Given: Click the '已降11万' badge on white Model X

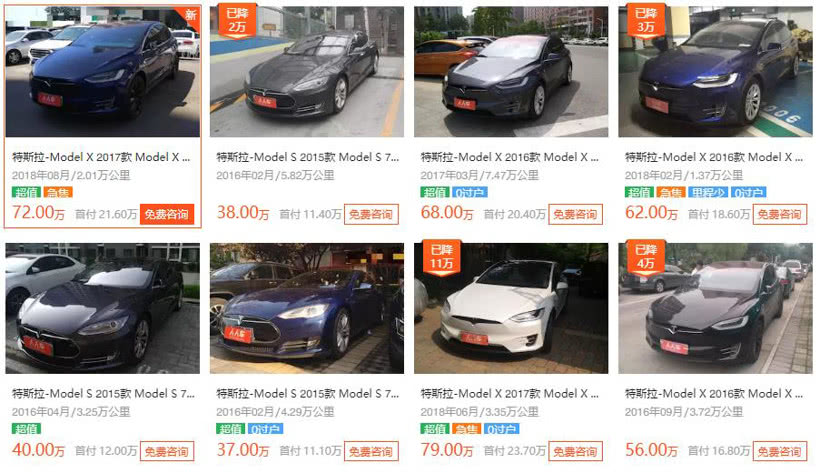Looking at the screenshot, I should coord(441,258).
